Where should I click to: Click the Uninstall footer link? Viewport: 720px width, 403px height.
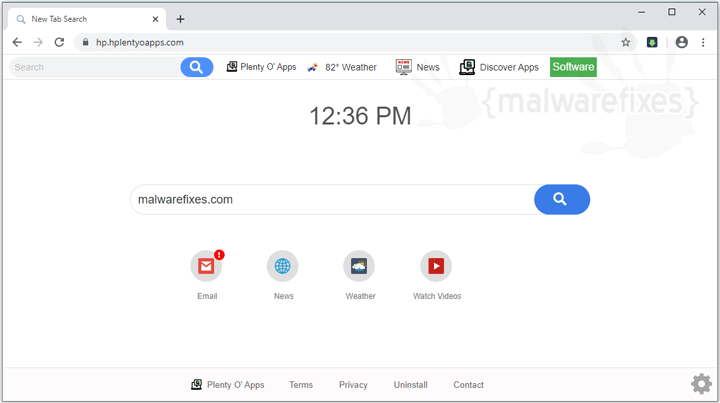tap(411, 385)
